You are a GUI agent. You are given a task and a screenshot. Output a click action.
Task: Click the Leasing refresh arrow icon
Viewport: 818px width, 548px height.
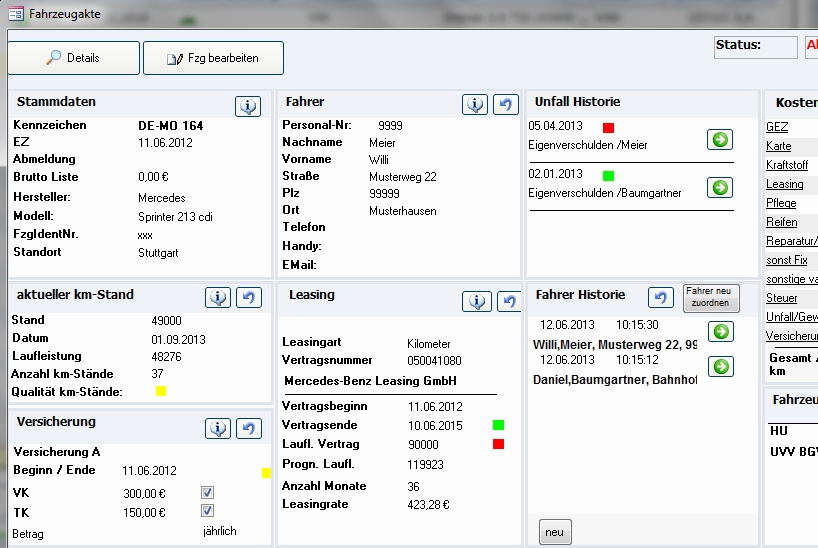509,301
